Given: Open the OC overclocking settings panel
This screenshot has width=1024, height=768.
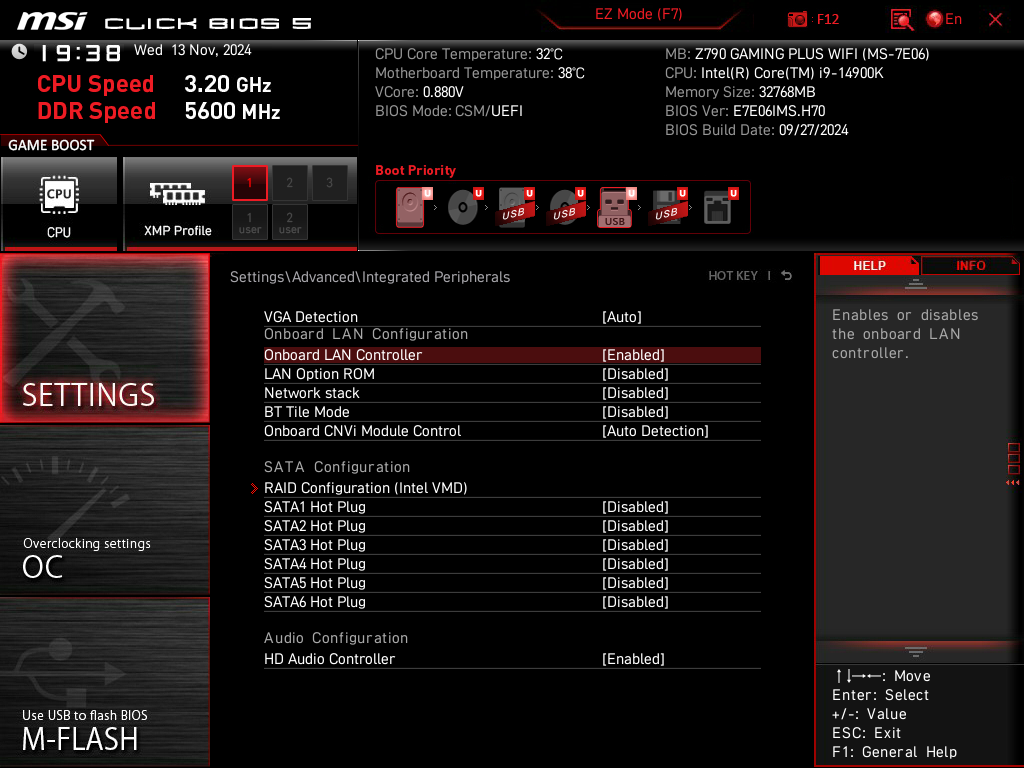Looking at the screenshot, I should point(104,511).
